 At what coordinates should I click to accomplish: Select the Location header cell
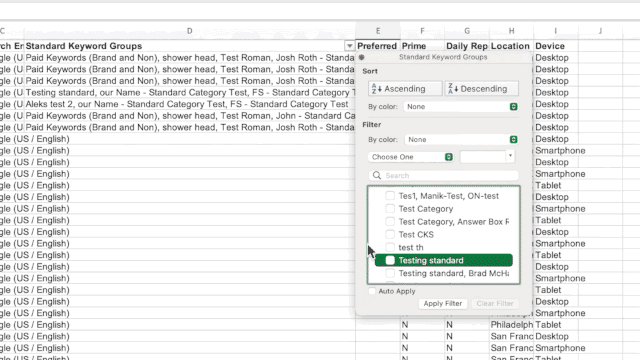(x=511, y=46)
